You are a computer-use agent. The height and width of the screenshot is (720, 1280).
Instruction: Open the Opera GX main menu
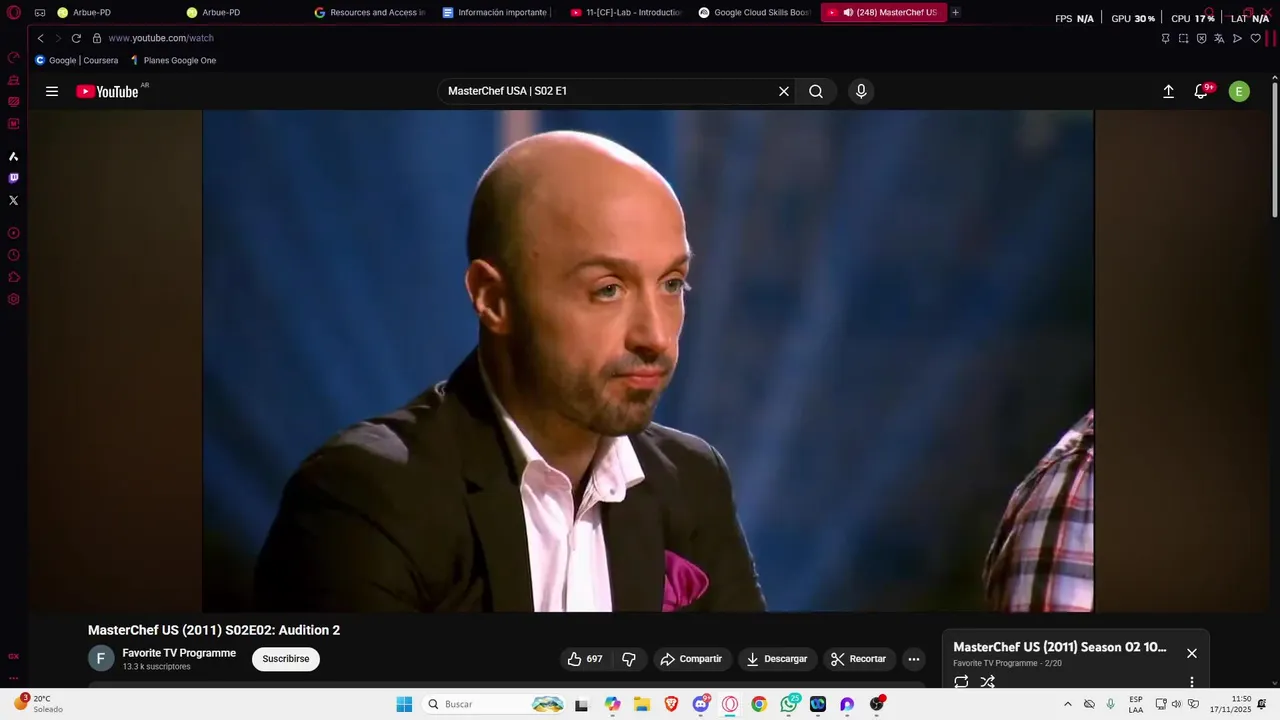click(x=13, y=12)
